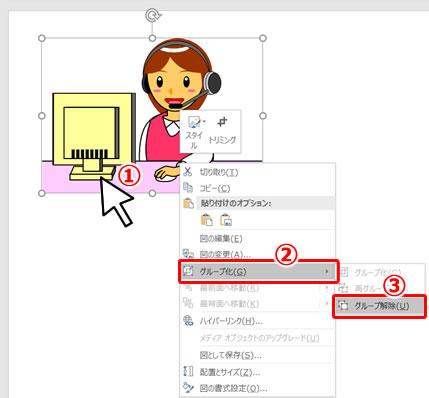Expand the グループ化 submenu arrow

[x=327, y=272]
